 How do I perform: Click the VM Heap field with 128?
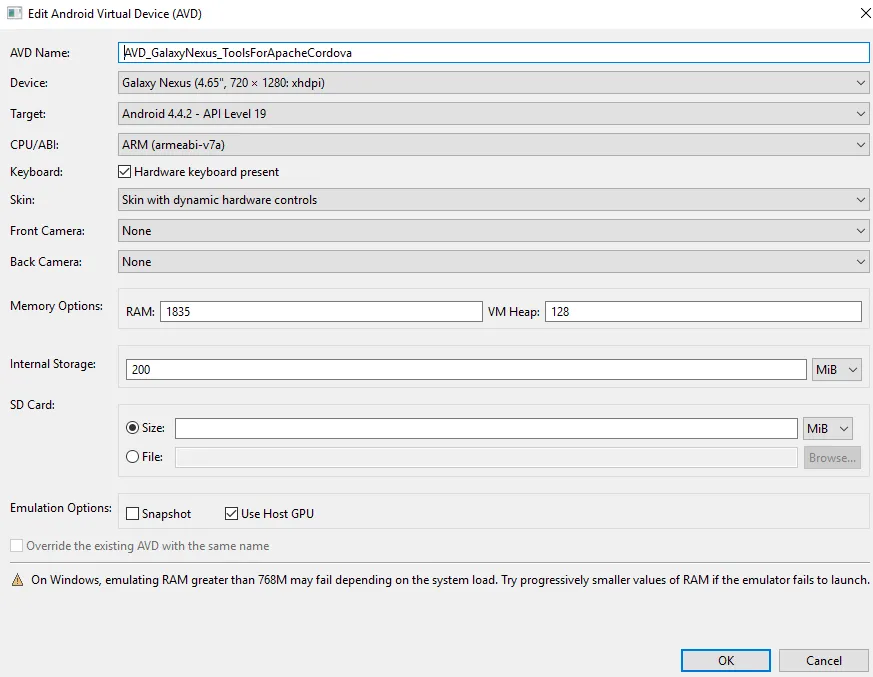click(703, 311)
